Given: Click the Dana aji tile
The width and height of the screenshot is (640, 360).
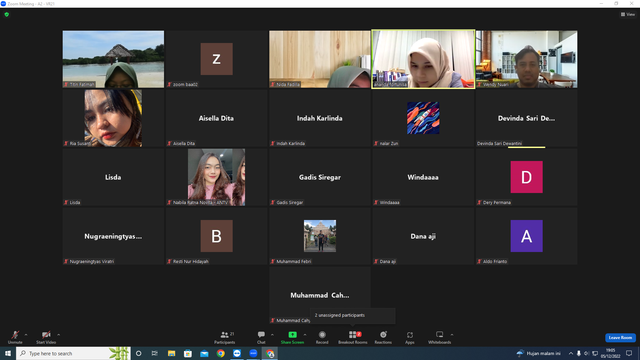Looking at the screenshot, I should (423, 236).
